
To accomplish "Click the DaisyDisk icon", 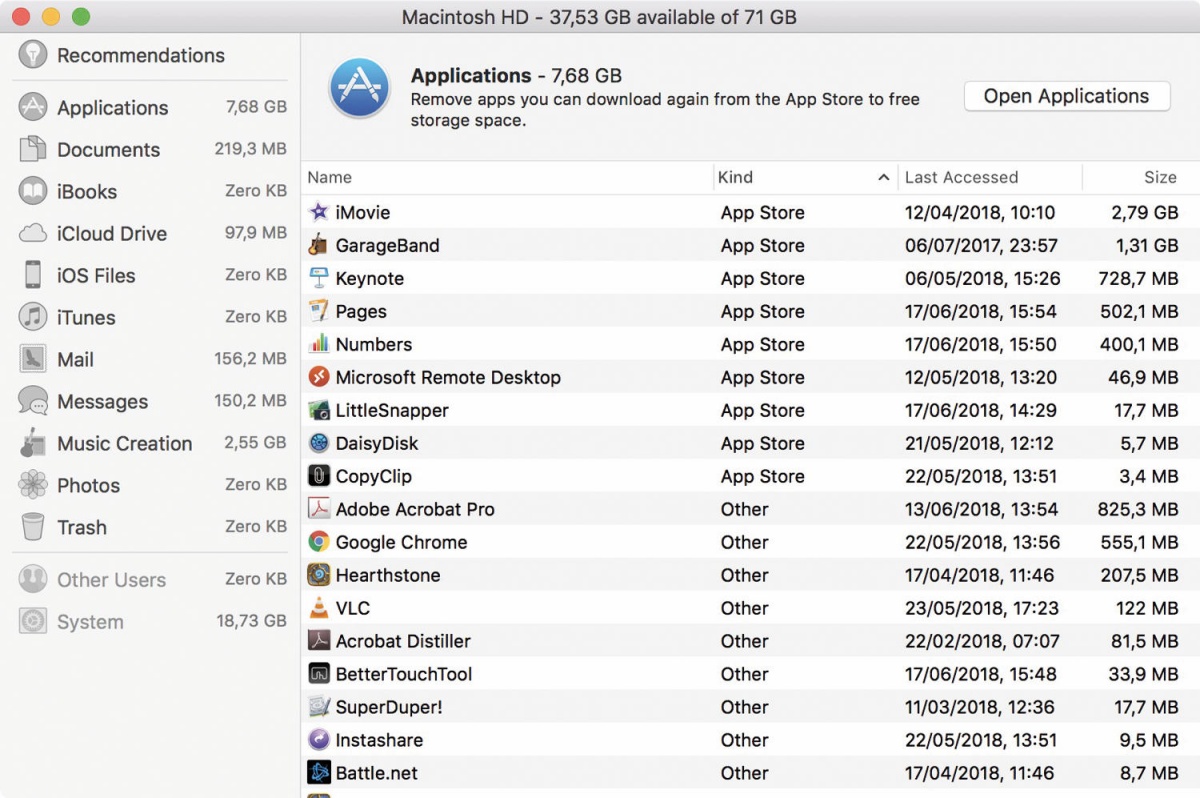I will click(319, 443).
